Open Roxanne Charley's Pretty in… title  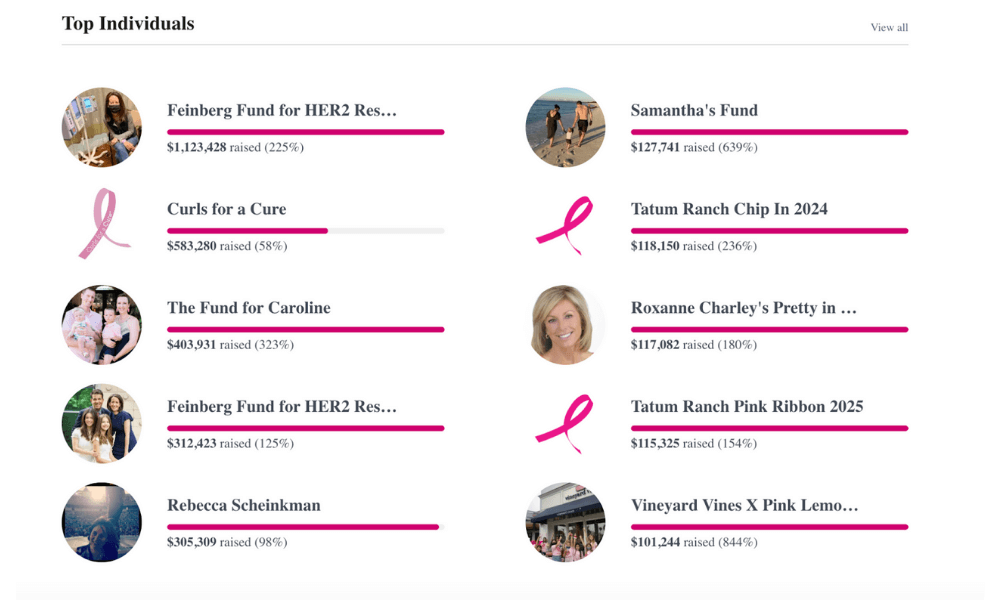pos(743,308)
